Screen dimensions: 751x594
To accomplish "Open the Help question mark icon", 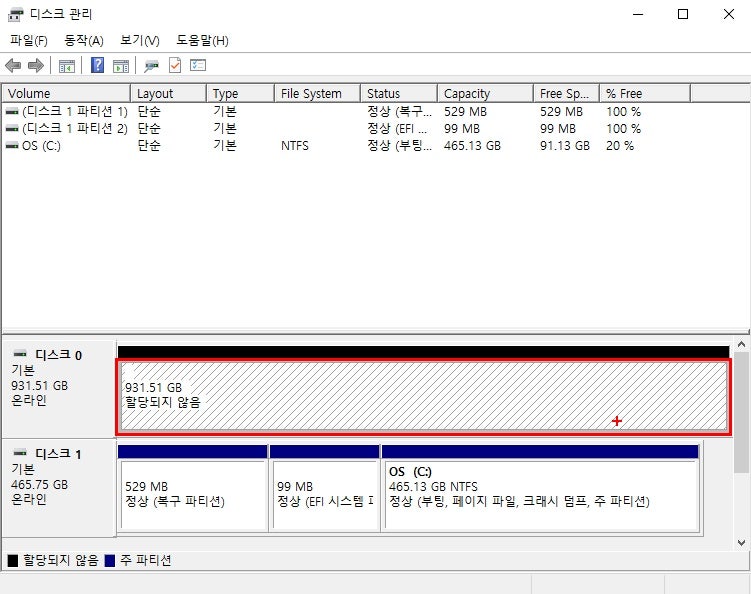I will 97,65.
